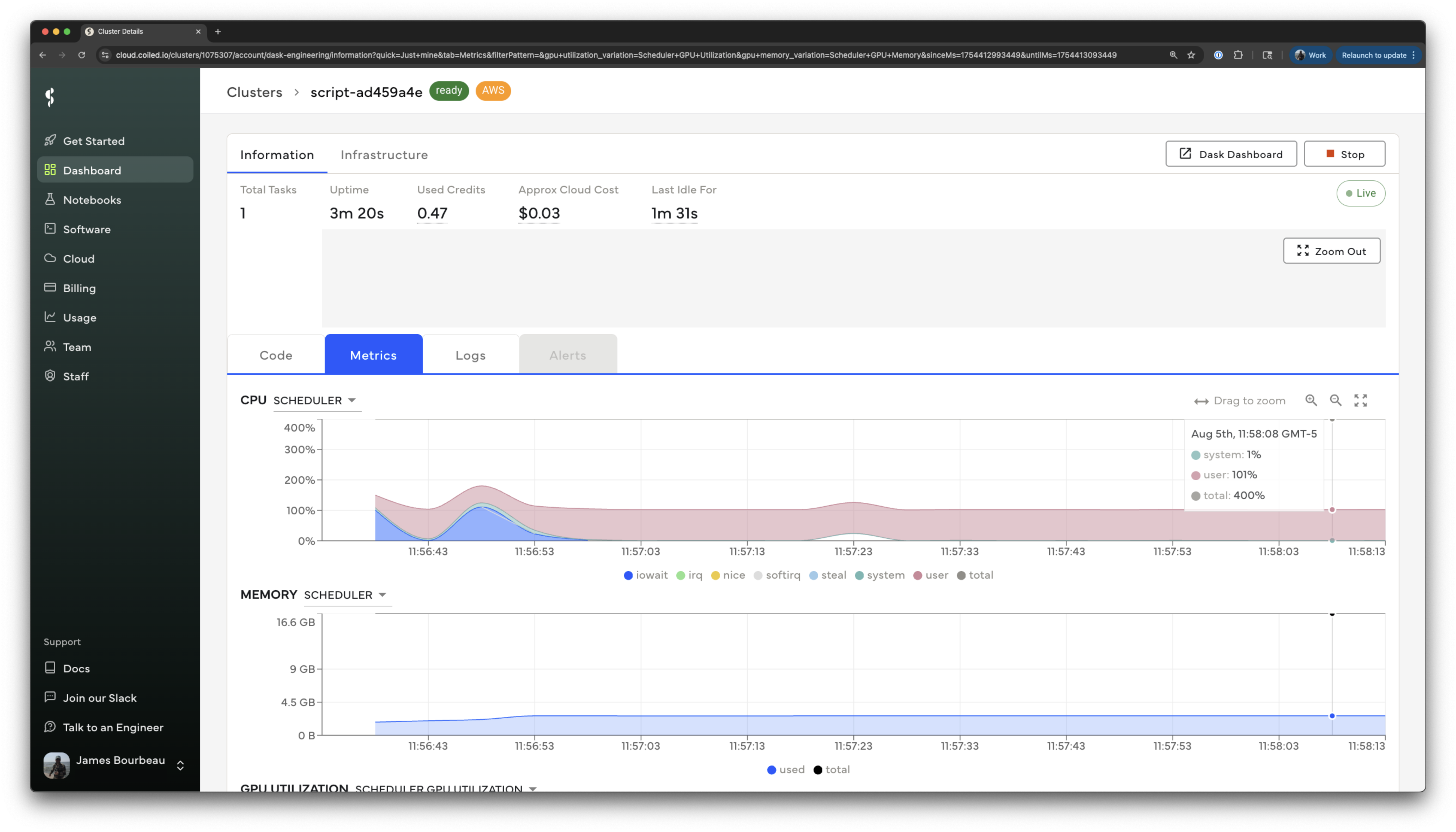
Task: Click Talk to an Engineer icon
Action: 50,726
